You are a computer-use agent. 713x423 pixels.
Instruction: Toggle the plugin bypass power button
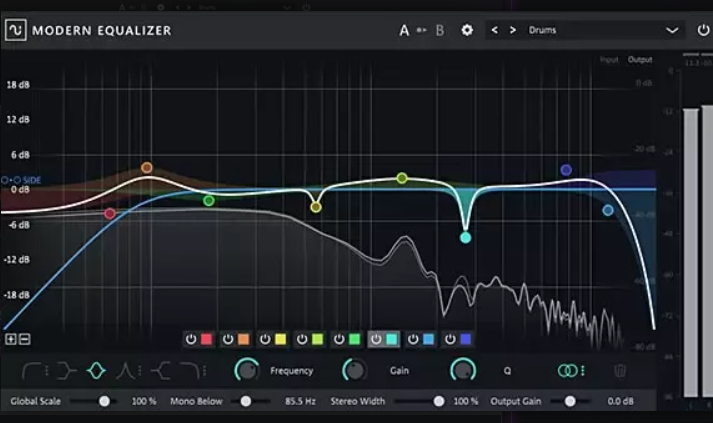point(703,30)
